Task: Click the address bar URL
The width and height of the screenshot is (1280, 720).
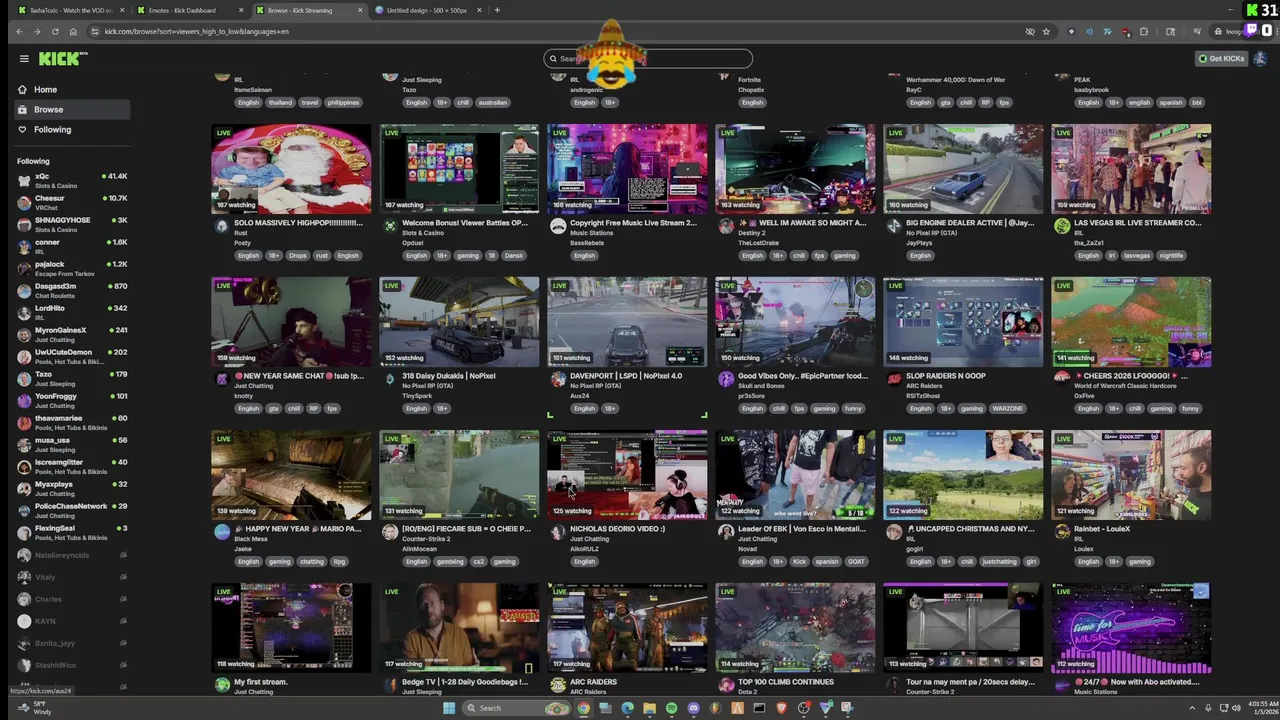Action: (197, 31)
